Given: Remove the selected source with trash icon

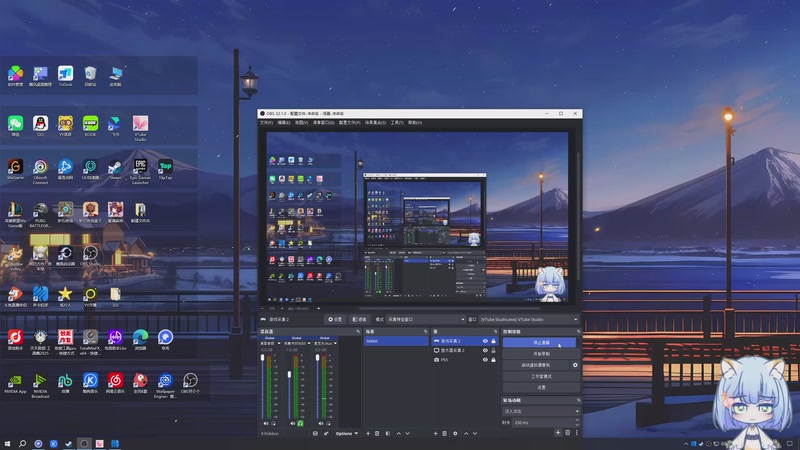Looking at the screenshot, I should click(x=444, y=433).
